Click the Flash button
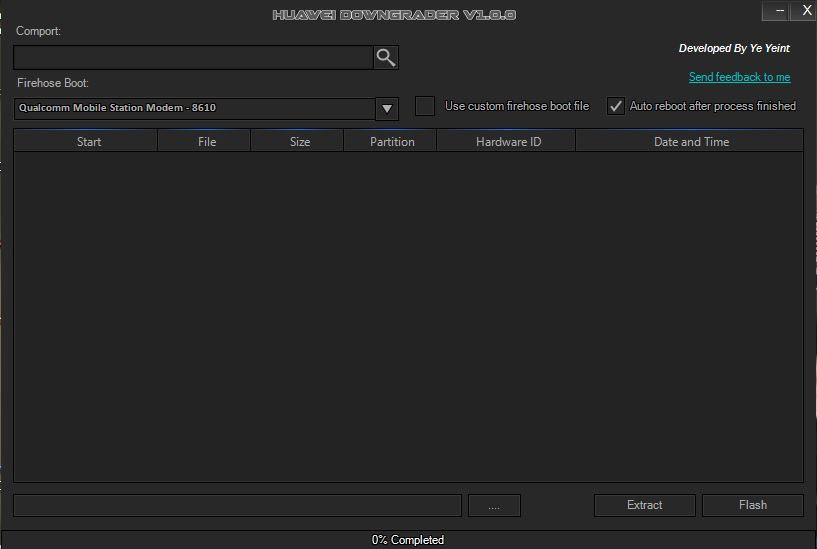 coord(752,505)
